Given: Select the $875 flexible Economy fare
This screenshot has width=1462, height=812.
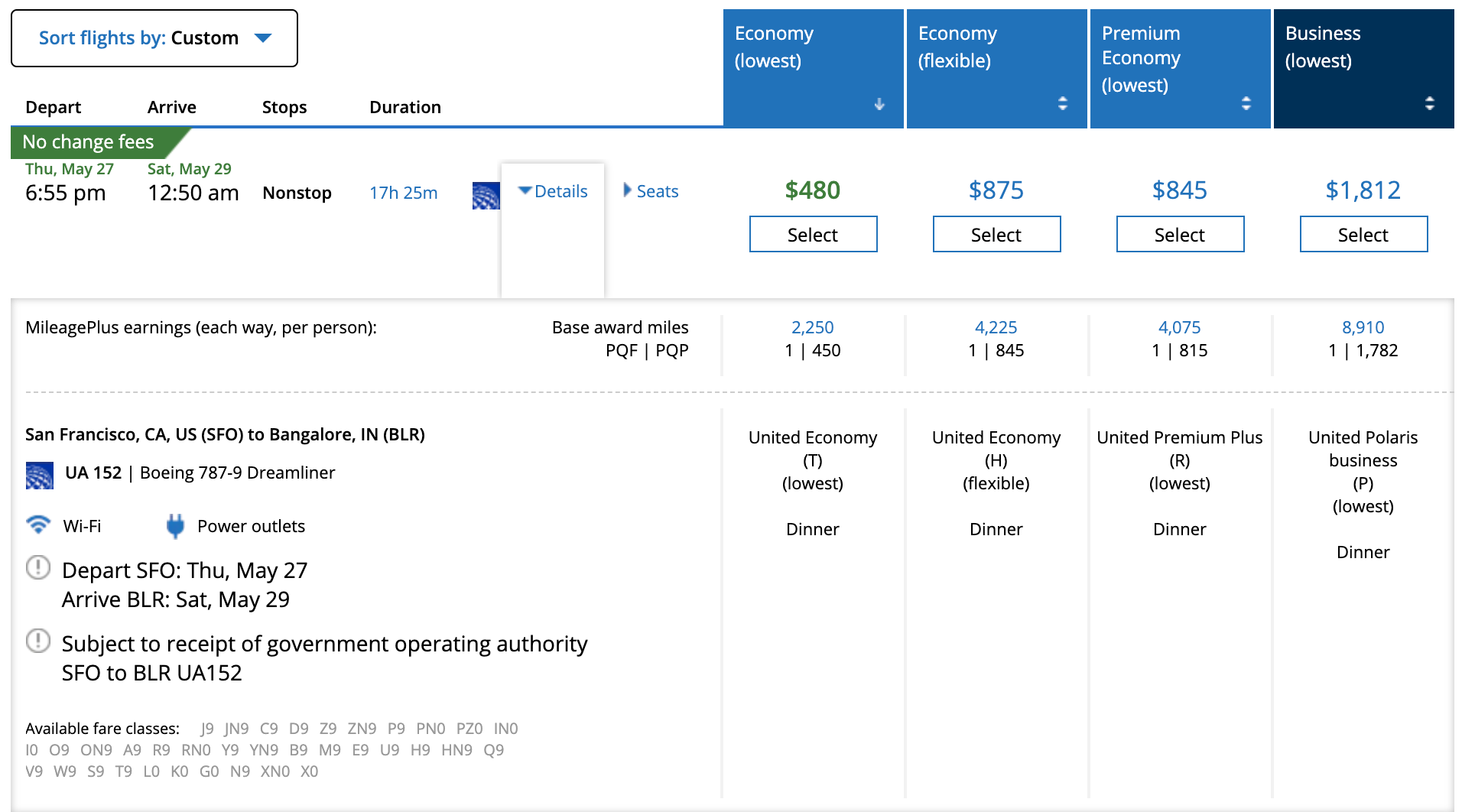Looking at the screenshot, I should tap(996, 234).
